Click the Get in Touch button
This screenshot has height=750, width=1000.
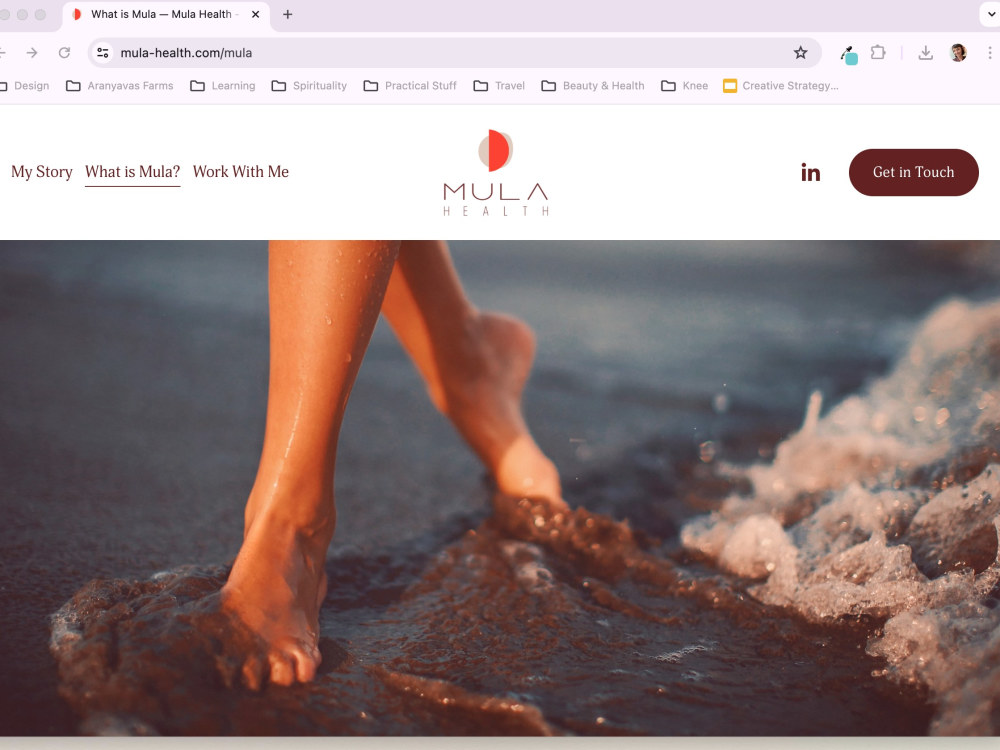tap(913, 172)
